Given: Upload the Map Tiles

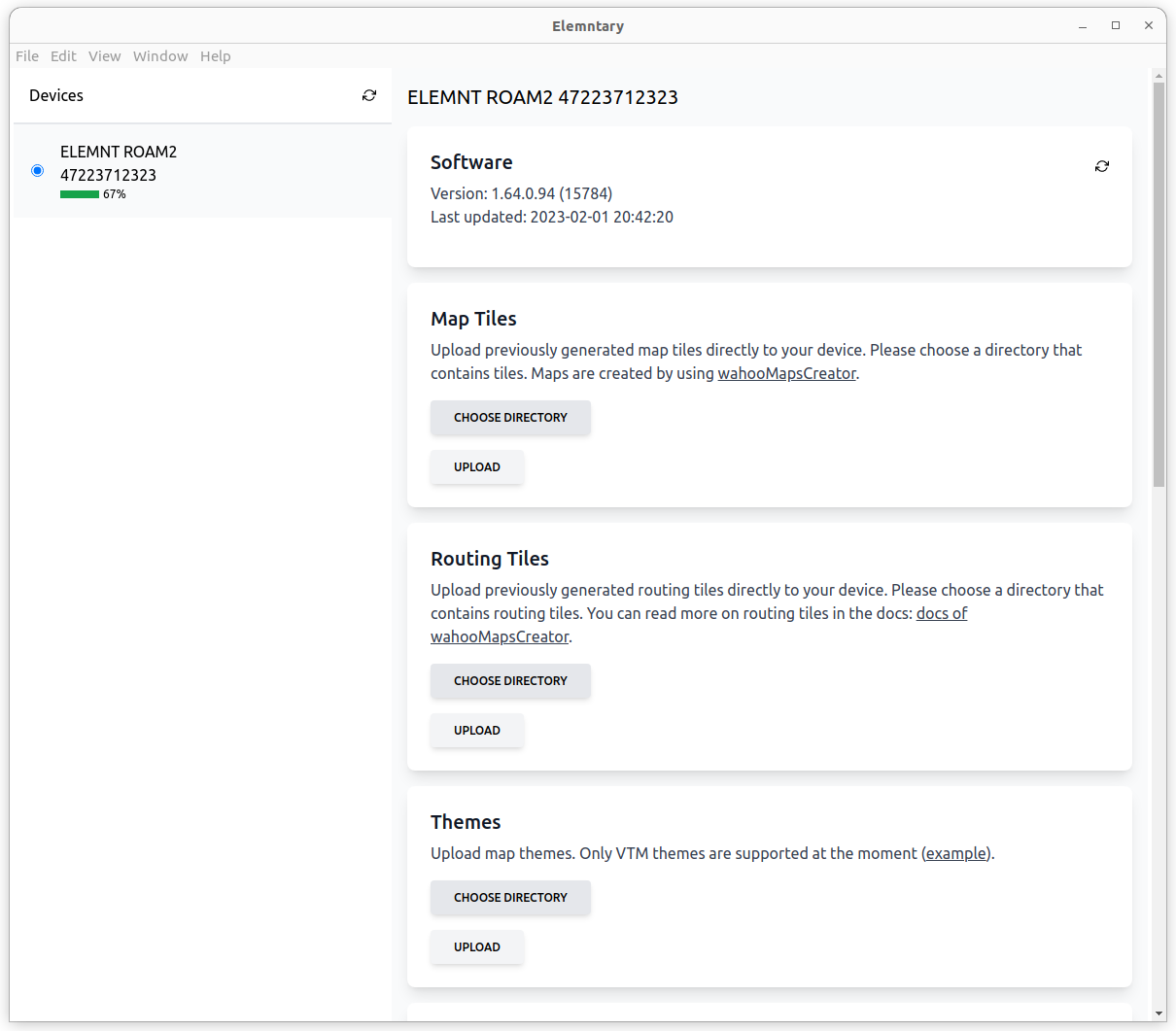Looking at the screenshot, I should (476, 467).
